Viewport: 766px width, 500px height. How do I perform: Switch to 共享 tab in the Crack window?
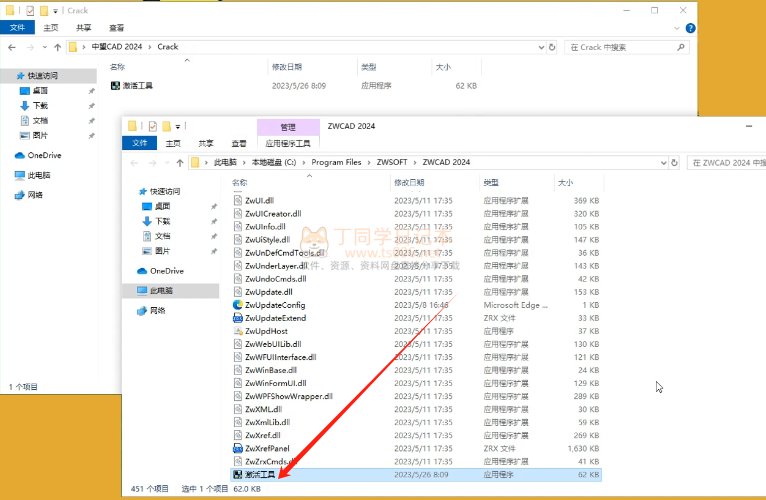coord(84,27)
